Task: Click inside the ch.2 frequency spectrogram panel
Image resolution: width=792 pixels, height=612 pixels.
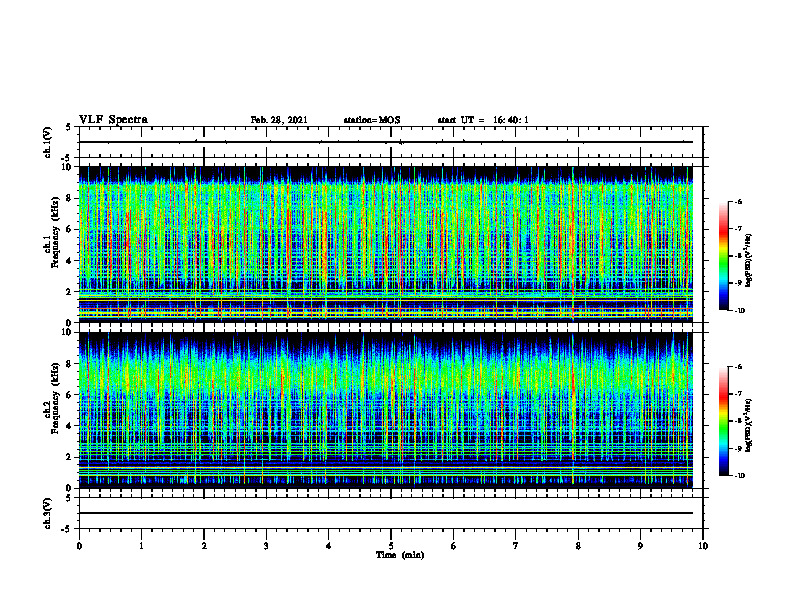Action: click(x=385, y=410)
